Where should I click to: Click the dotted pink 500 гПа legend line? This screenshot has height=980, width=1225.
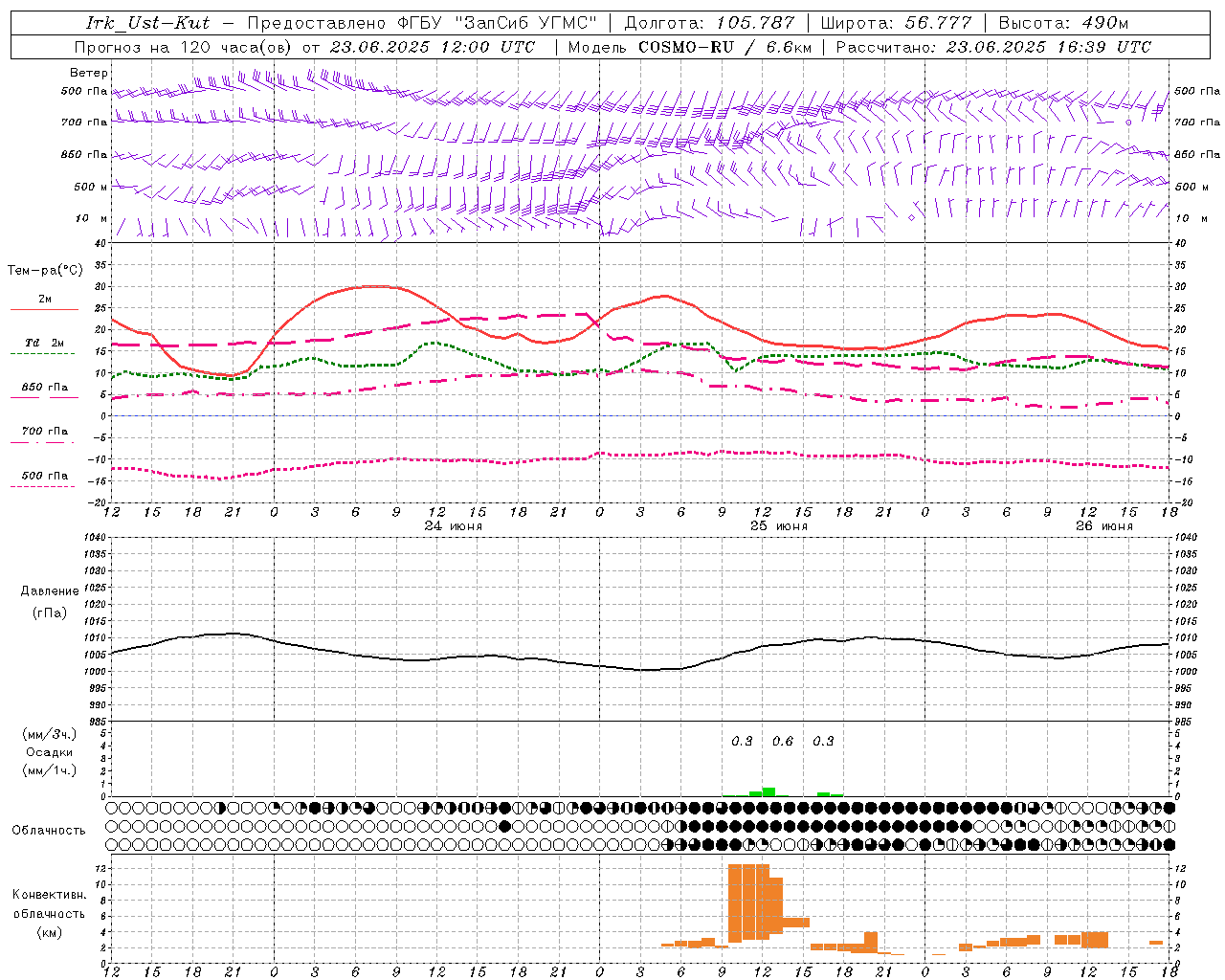[43, 486]
